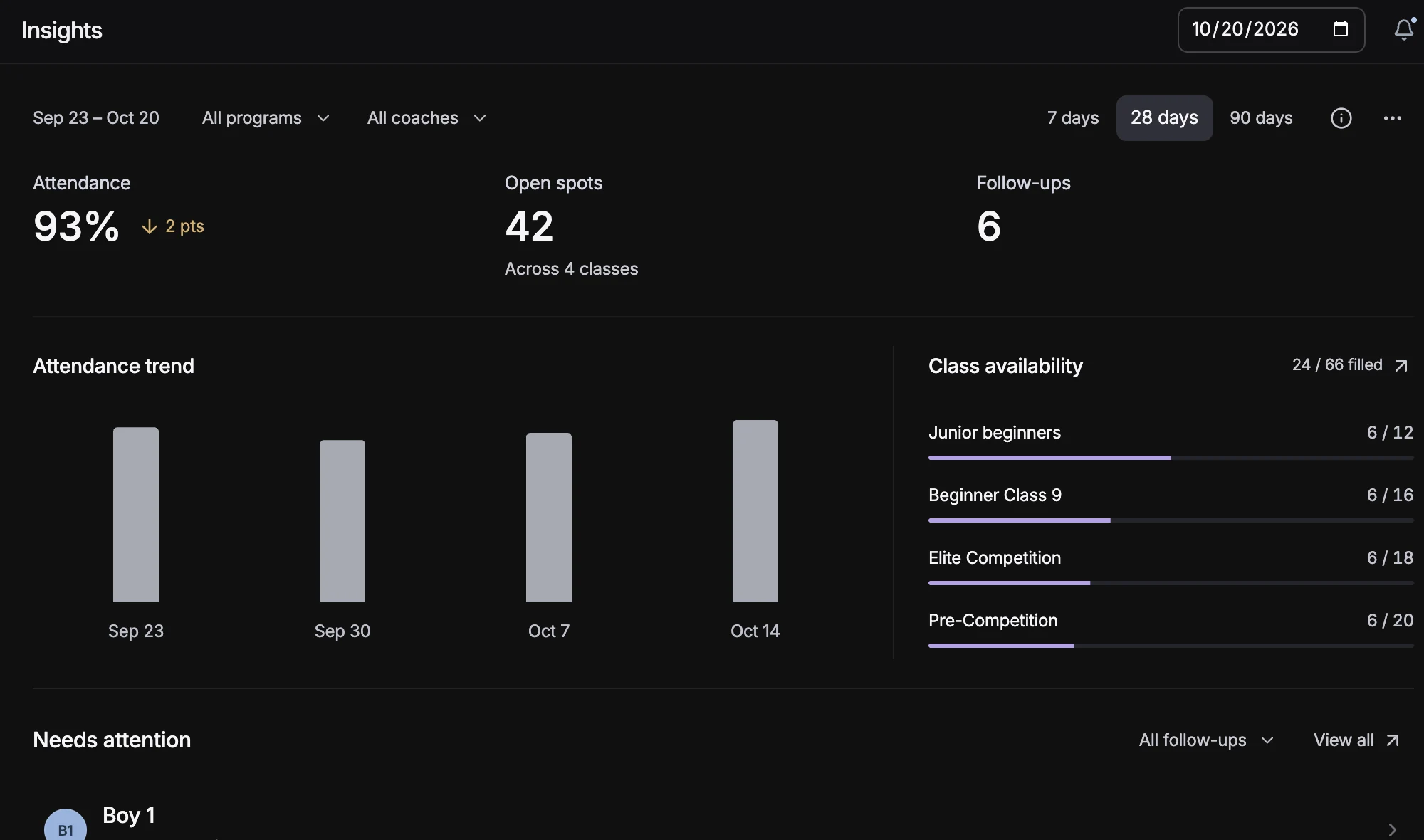The width and height of the screenshot is (1424, 840).
Task: Click the Sep 30 attendance bar
Action: click(x=342, y=521)
